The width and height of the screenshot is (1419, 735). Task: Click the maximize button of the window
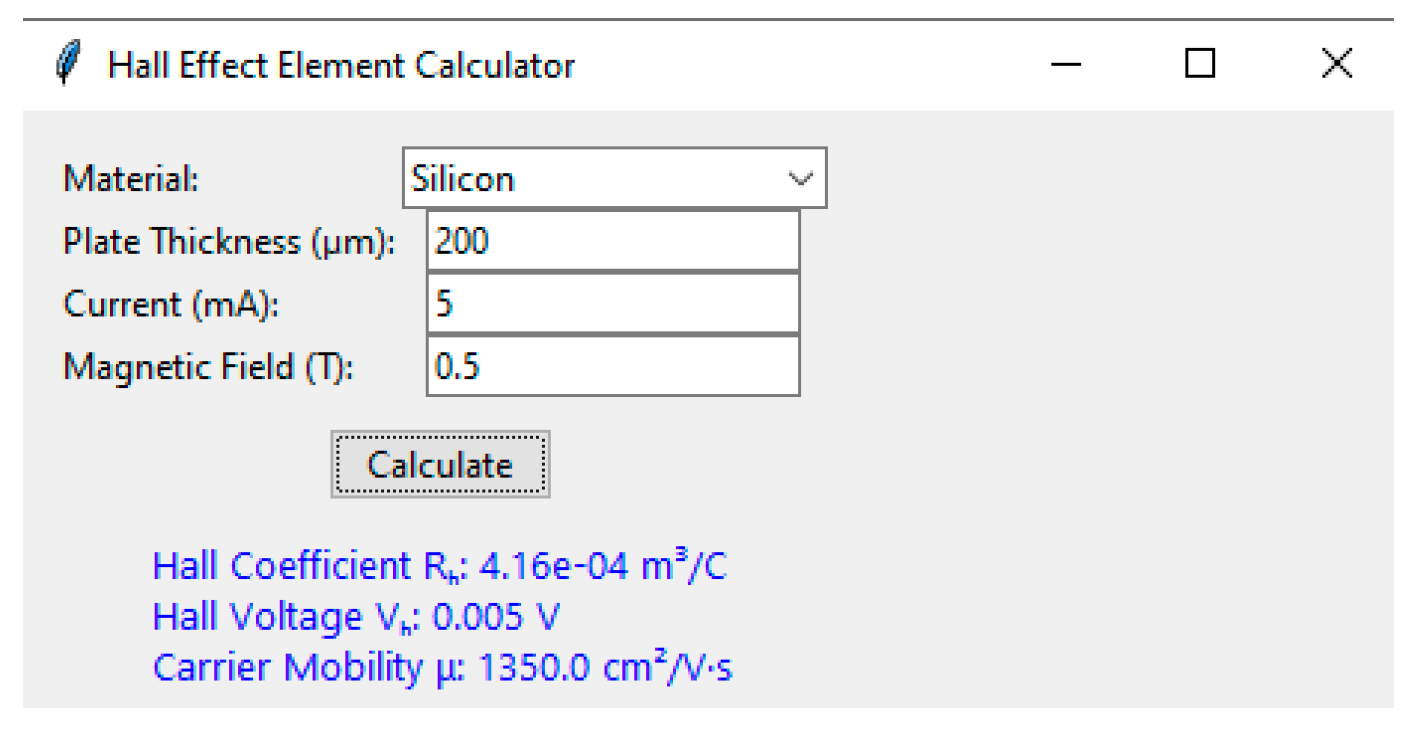pos(1200,64)
